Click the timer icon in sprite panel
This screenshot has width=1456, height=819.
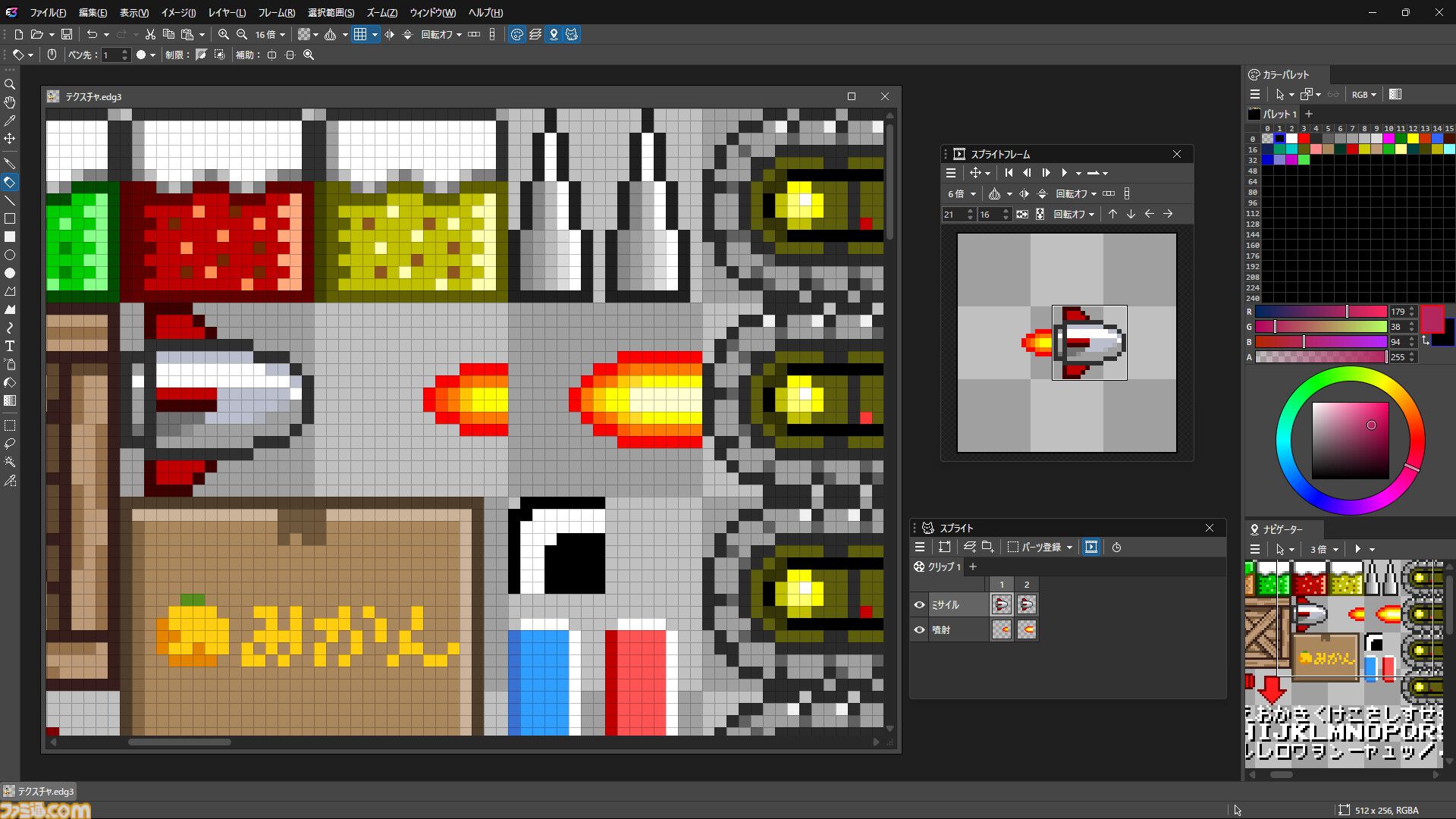1116,547
